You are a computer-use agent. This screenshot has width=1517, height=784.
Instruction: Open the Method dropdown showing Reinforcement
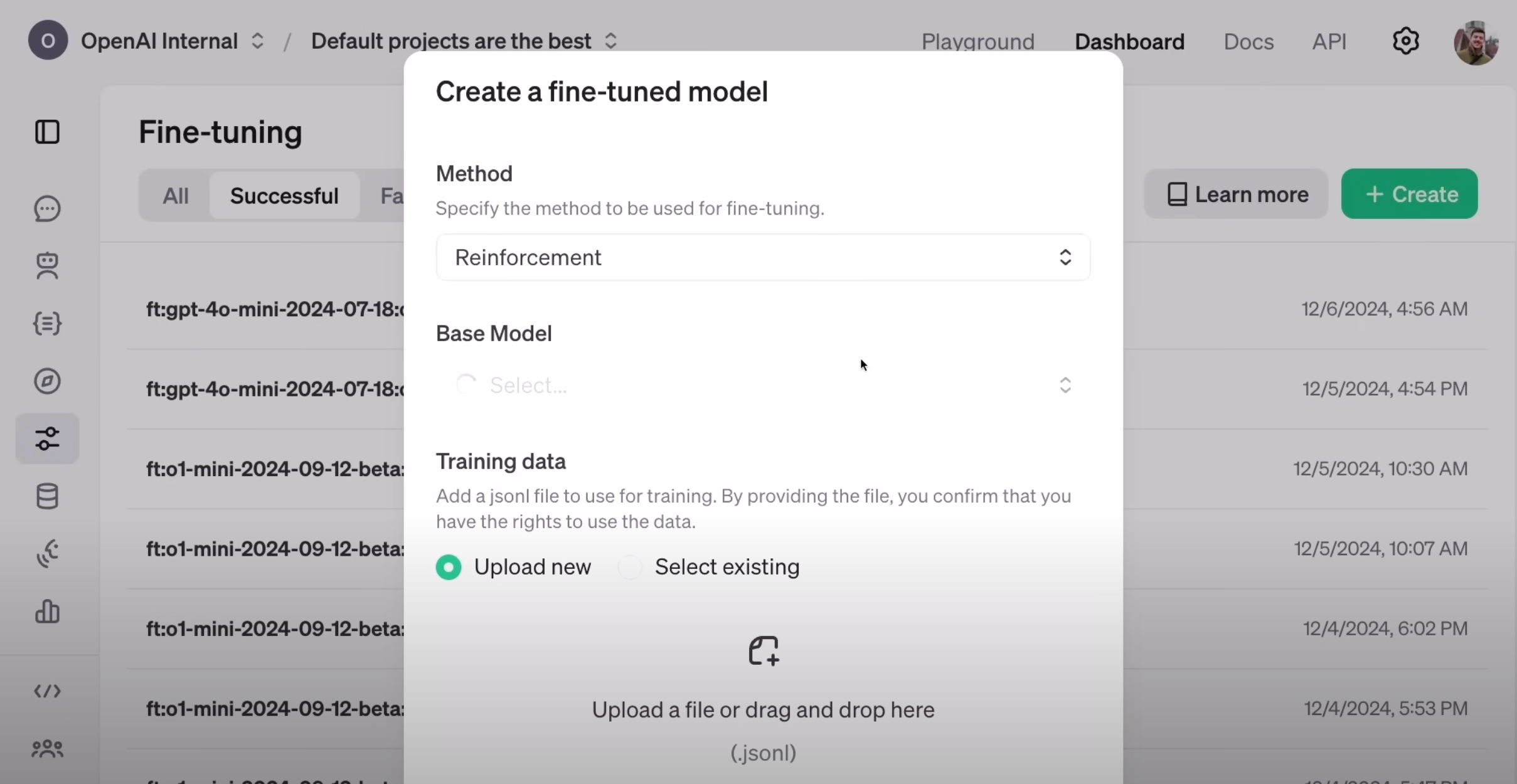tap(763, 257)
